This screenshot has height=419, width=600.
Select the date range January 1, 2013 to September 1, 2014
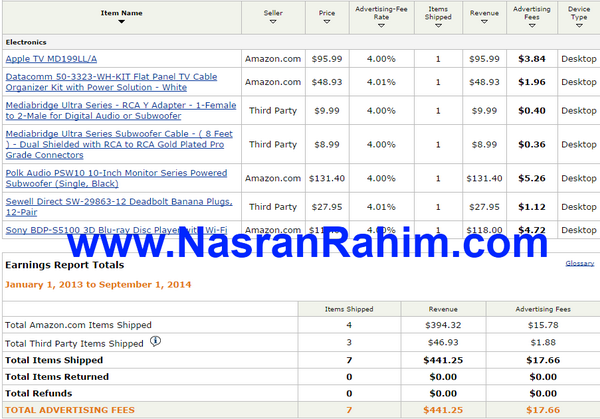click(x=98, y=285)
